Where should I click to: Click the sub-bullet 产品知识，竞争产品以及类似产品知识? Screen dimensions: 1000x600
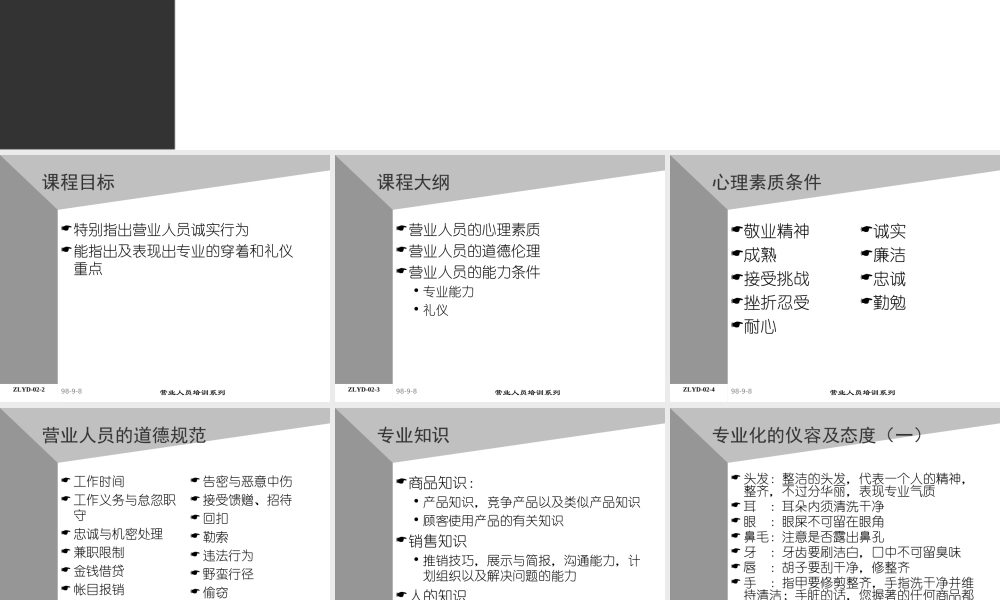pos(531,502)
